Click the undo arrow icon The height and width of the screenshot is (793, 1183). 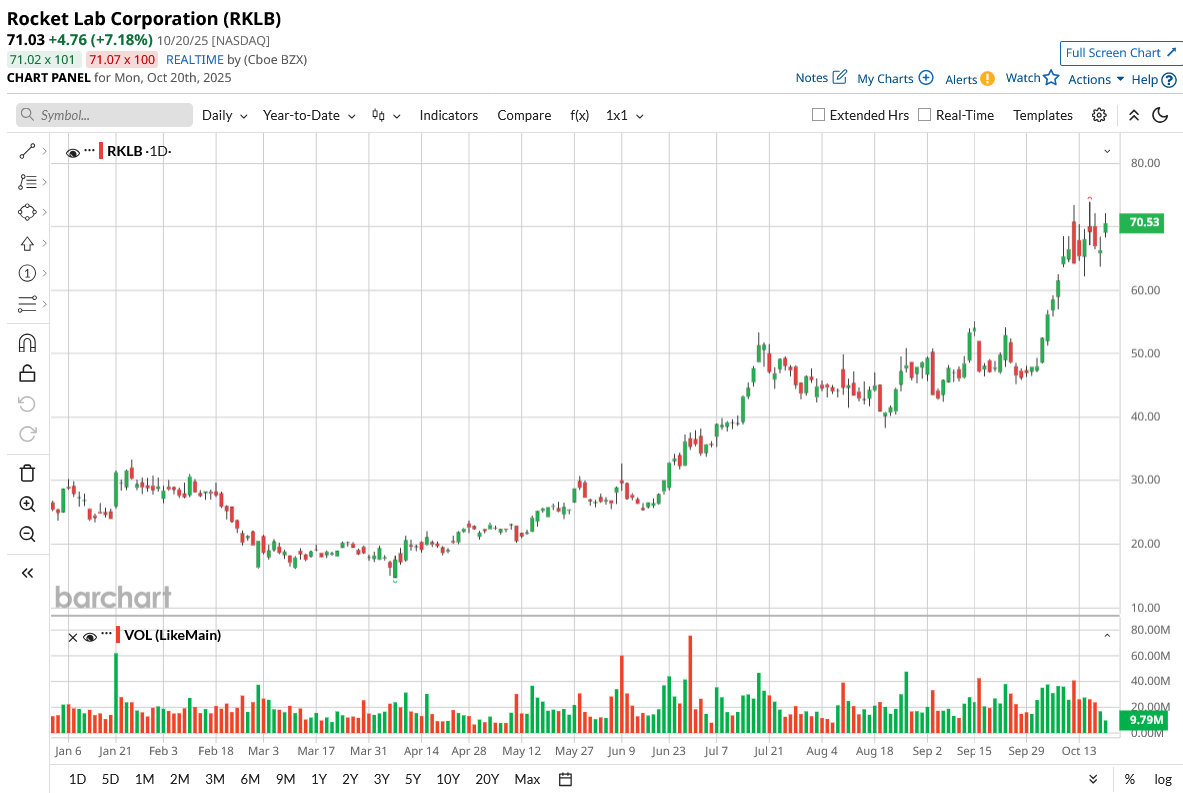click(x=27, y=404)
